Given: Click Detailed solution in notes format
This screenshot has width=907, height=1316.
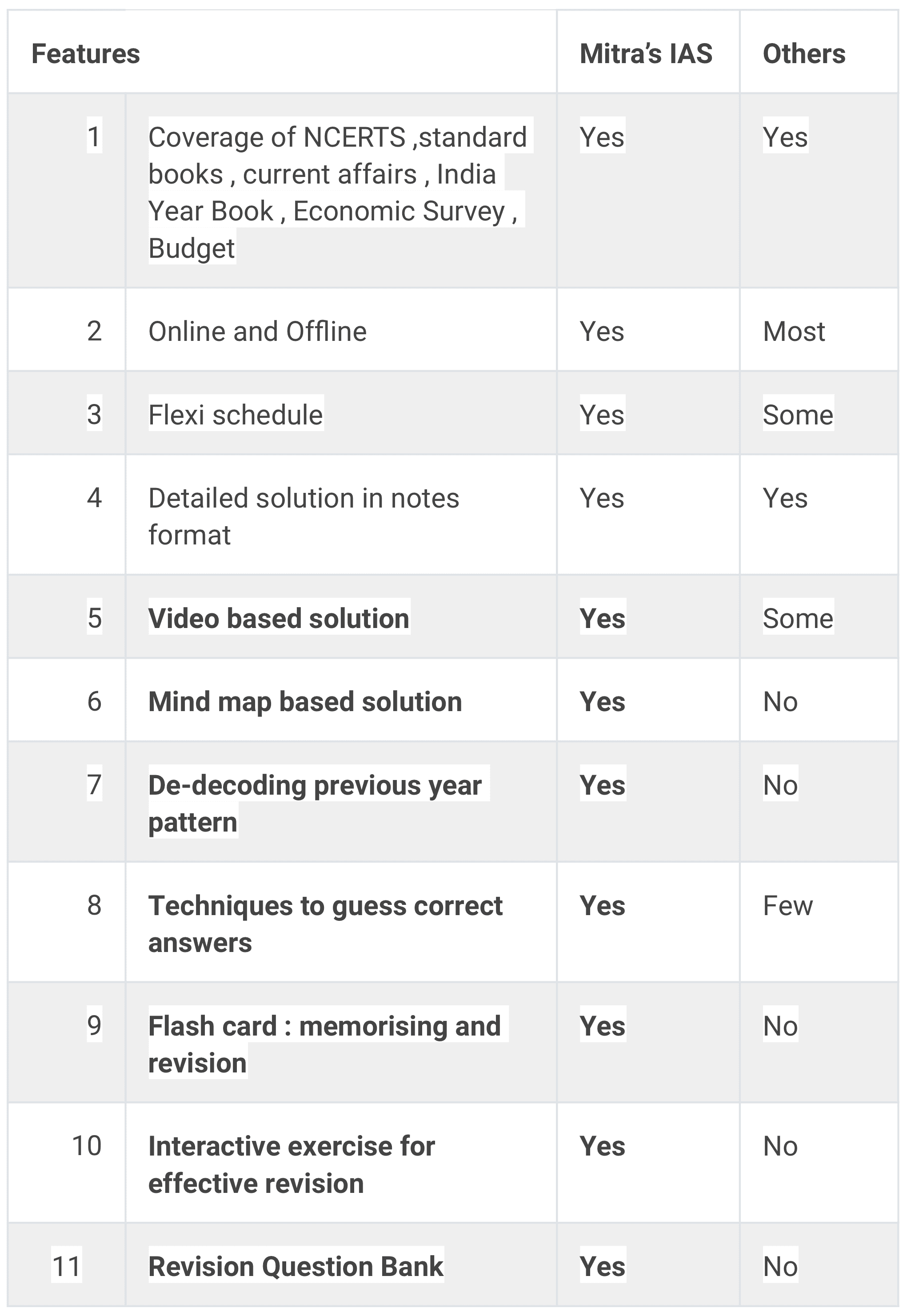Looking at the screenshot, I should (x=304, y=516).
